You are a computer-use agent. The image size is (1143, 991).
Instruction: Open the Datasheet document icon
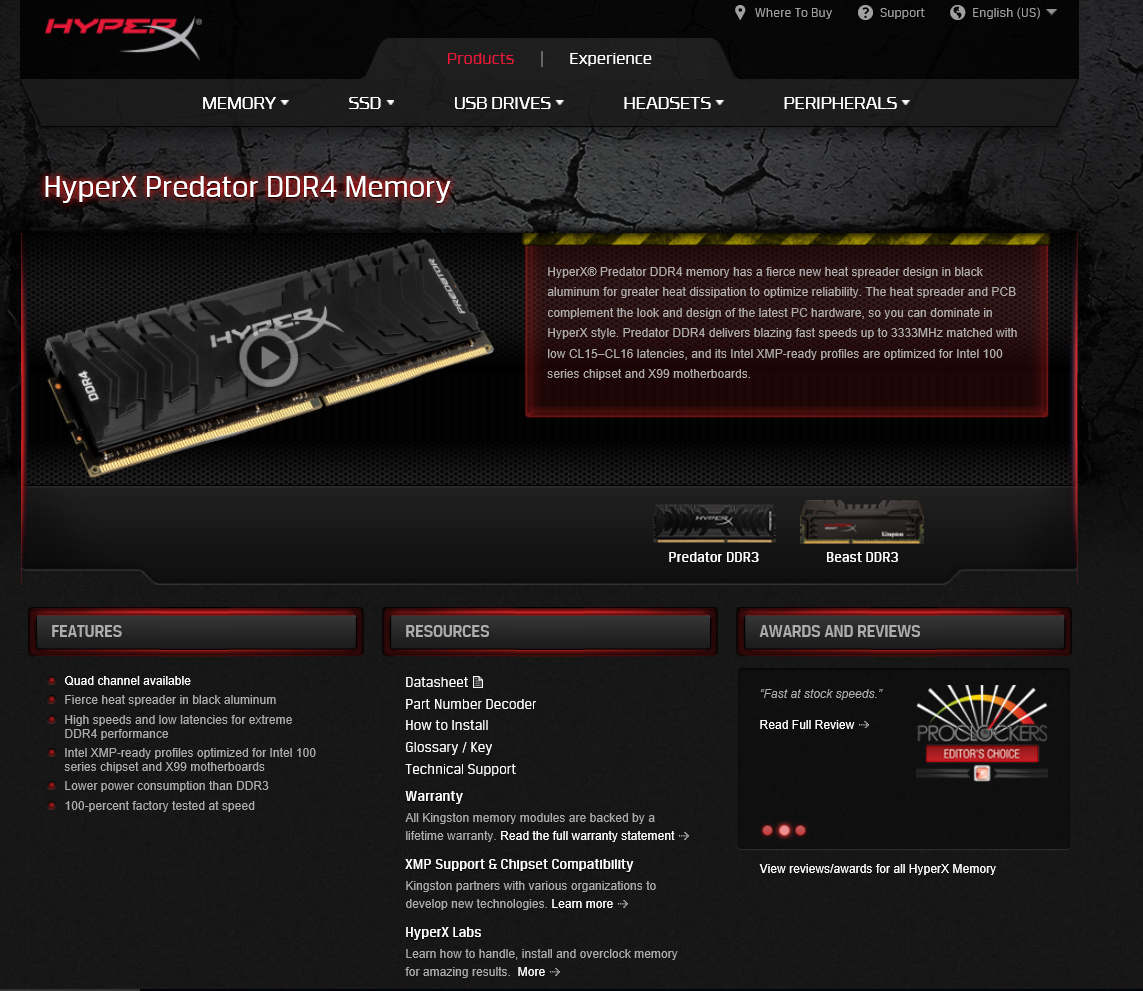point(478,682)
